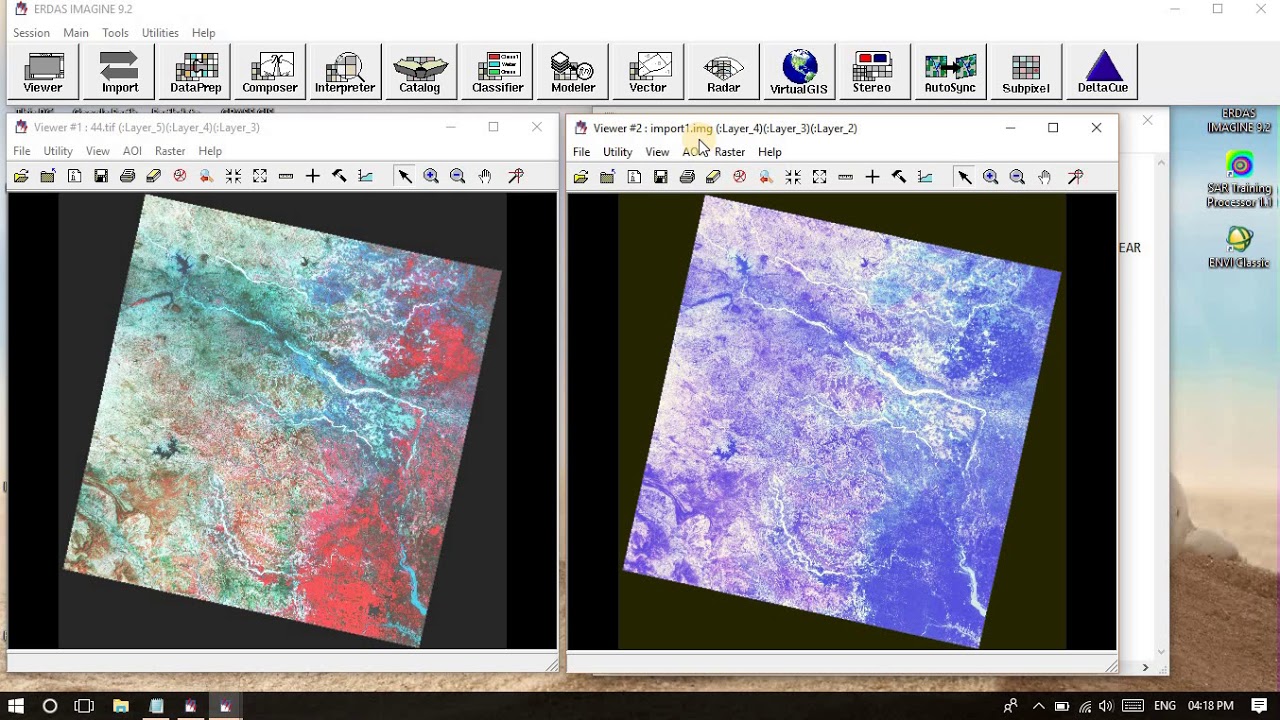Open Utility menu in Viewer #1
The width and height of the screenshot is (1280, 720).
58,151
